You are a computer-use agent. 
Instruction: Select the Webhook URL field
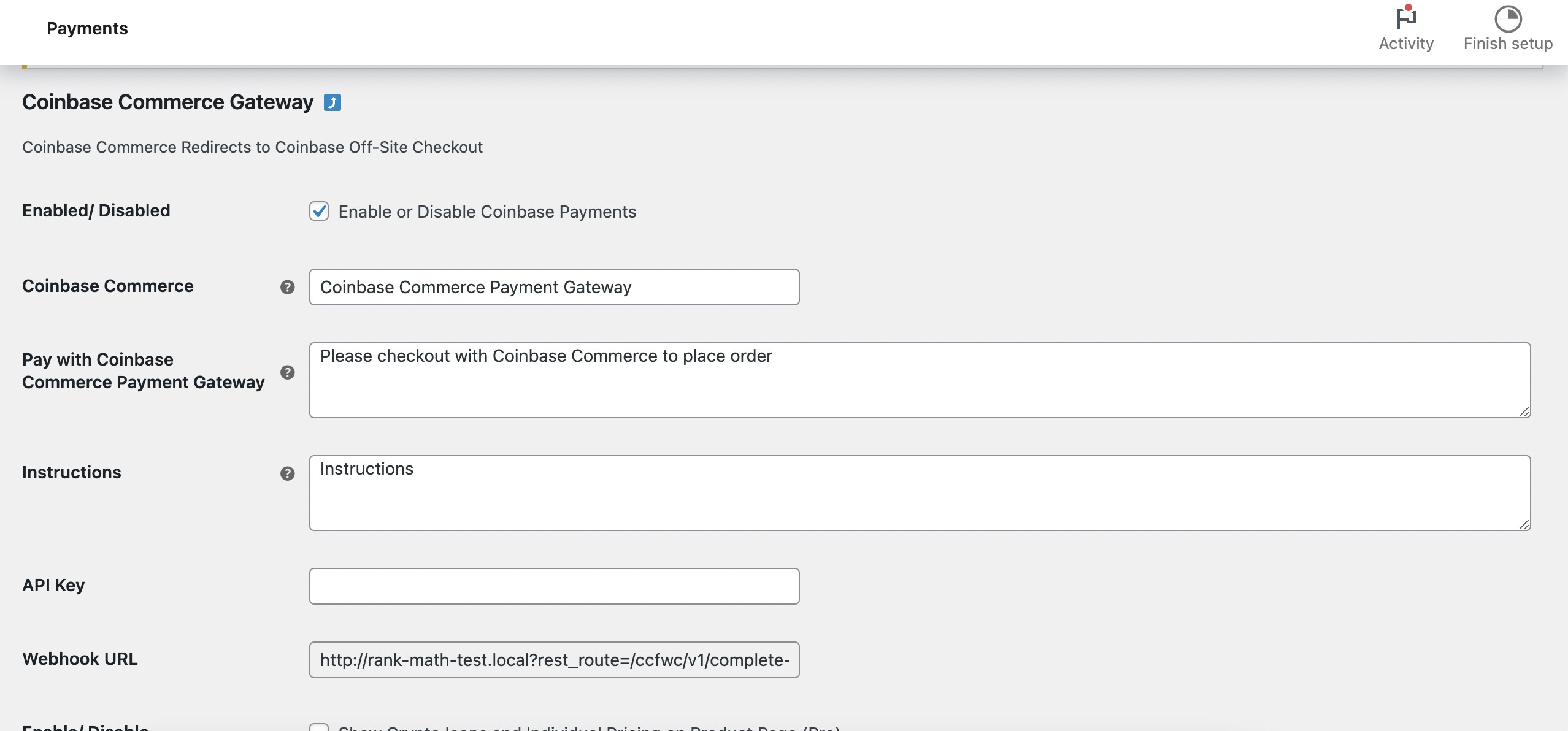pos(554,660)
